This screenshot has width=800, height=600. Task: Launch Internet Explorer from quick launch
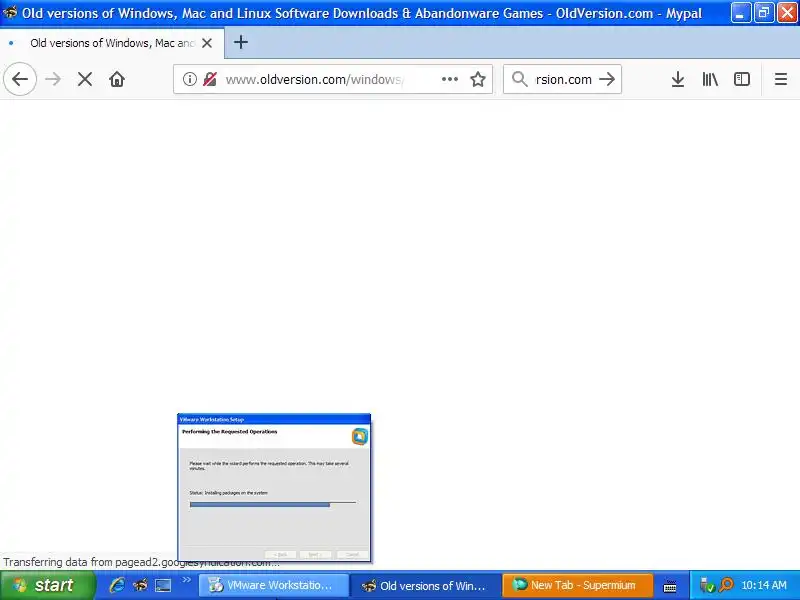coord(117,585)
